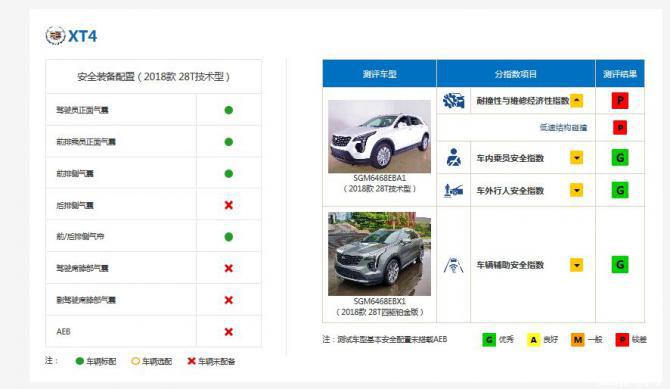Image resolution: width=670 pixels, height=389 pixels.
Task: Click the red X for 后排侧气囊
Action: tap(229, 205)
